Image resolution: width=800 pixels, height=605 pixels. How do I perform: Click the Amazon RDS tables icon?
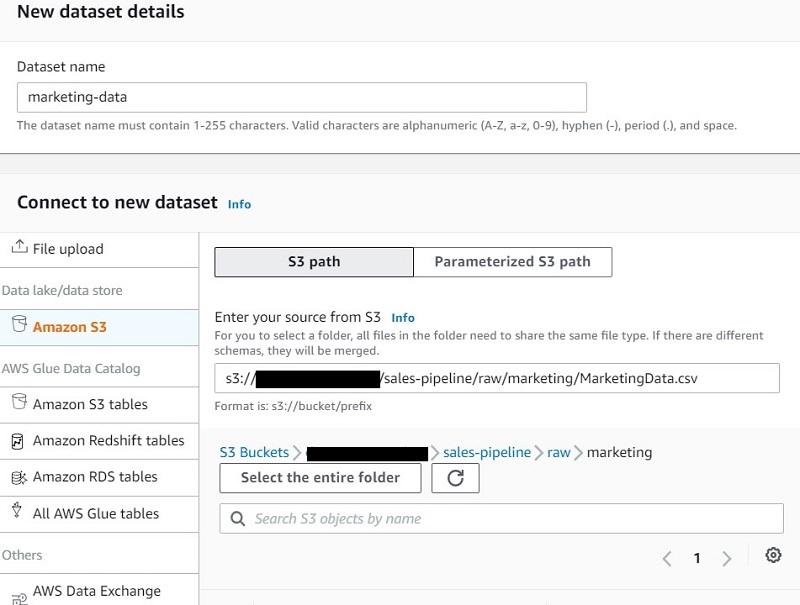click(19, 477)
